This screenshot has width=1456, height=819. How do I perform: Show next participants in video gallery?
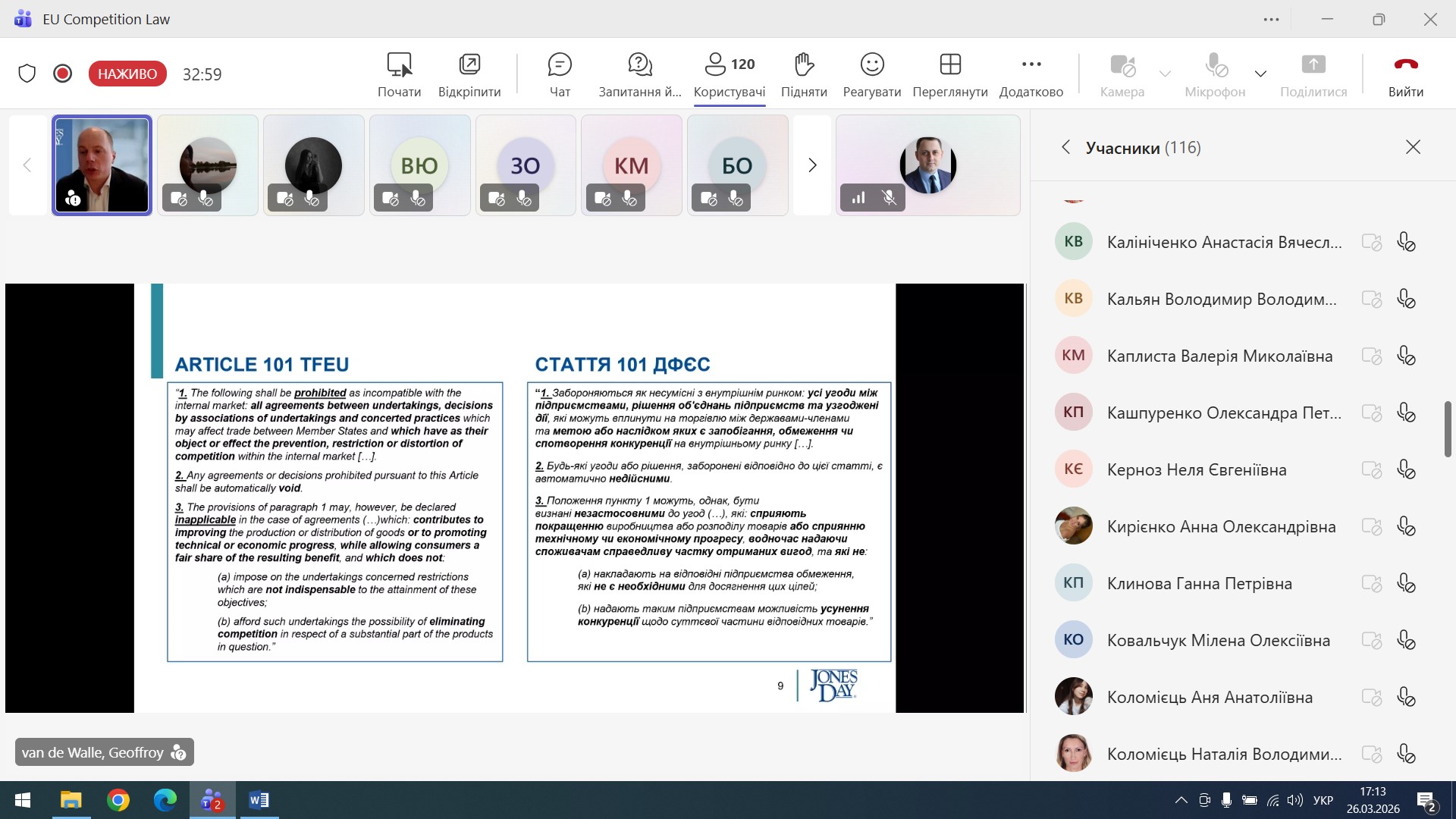(812, 165)
